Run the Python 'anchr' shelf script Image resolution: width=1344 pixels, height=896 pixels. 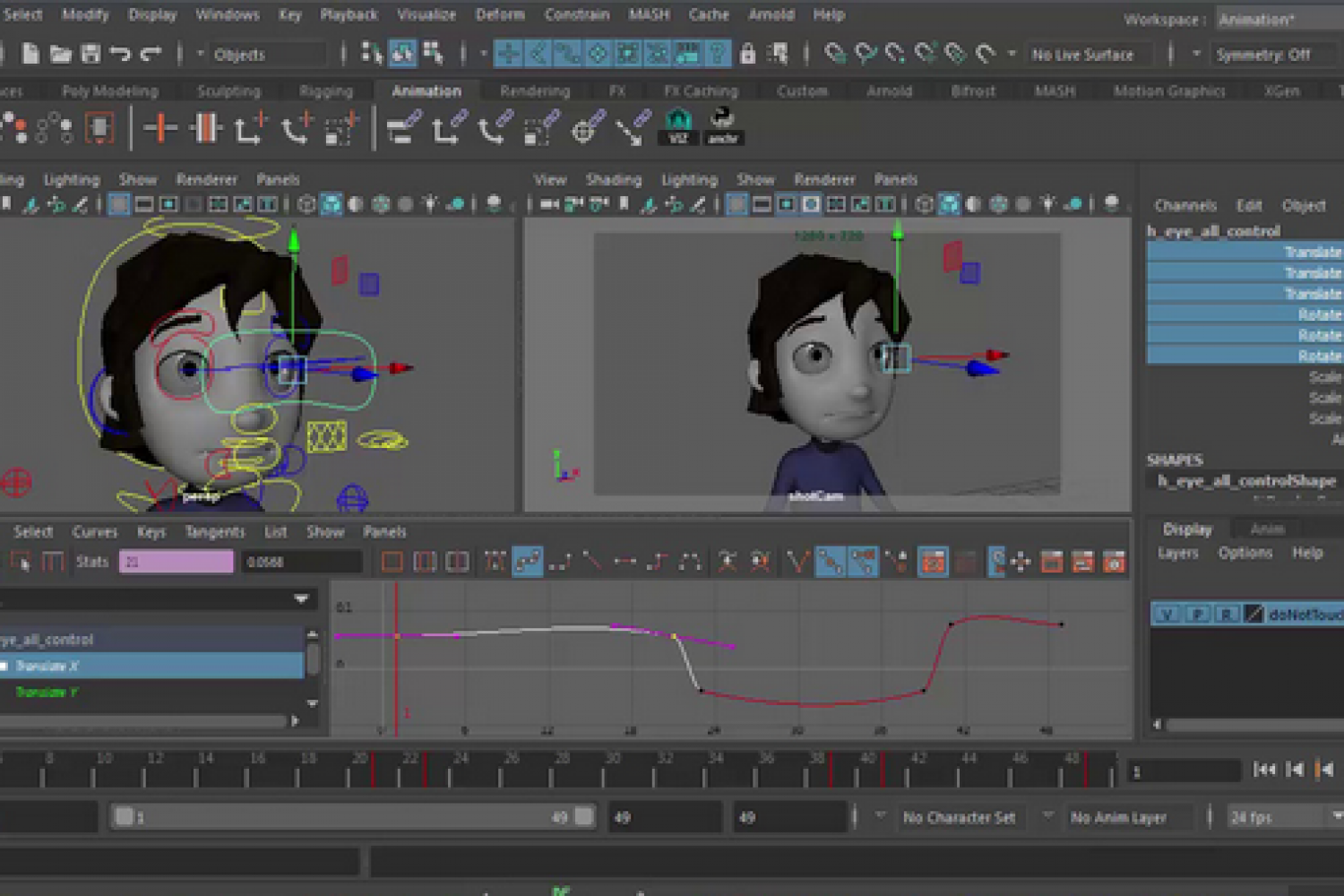[x=722, y=126]
